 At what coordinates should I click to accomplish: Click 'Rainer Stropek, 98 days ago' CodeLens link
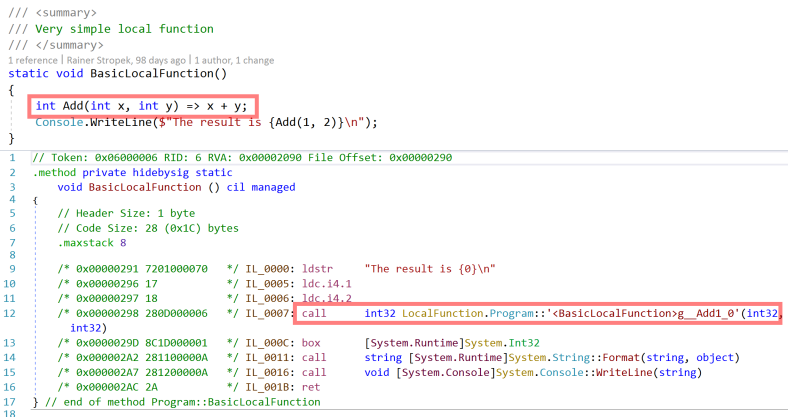click(126, 60)
